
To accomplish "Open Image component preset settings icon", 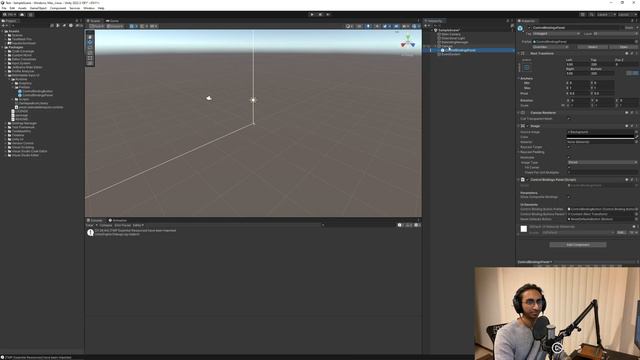I will [631, 126].
